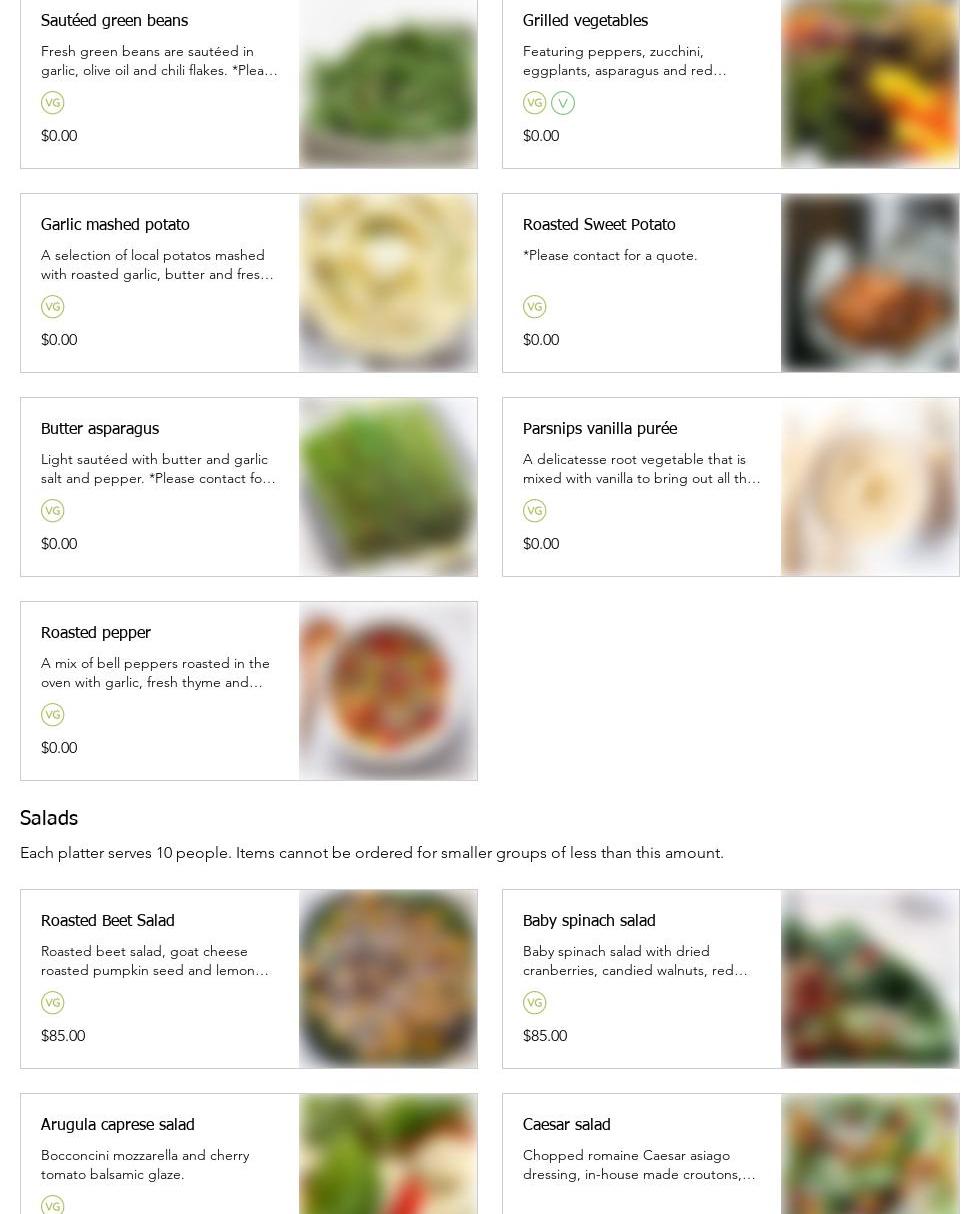
Task: Open the Garlic mashed potato image
Action: pyautogui.click(x=388, y=283)
